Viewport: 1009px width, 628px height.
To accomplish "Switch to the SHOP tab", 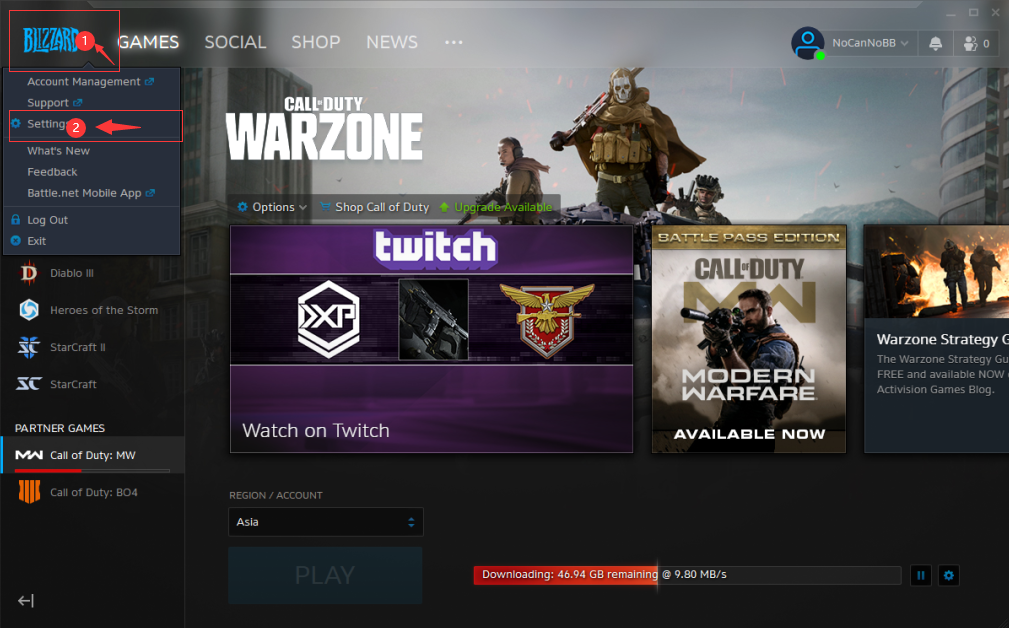I will [x=316, y=42].
